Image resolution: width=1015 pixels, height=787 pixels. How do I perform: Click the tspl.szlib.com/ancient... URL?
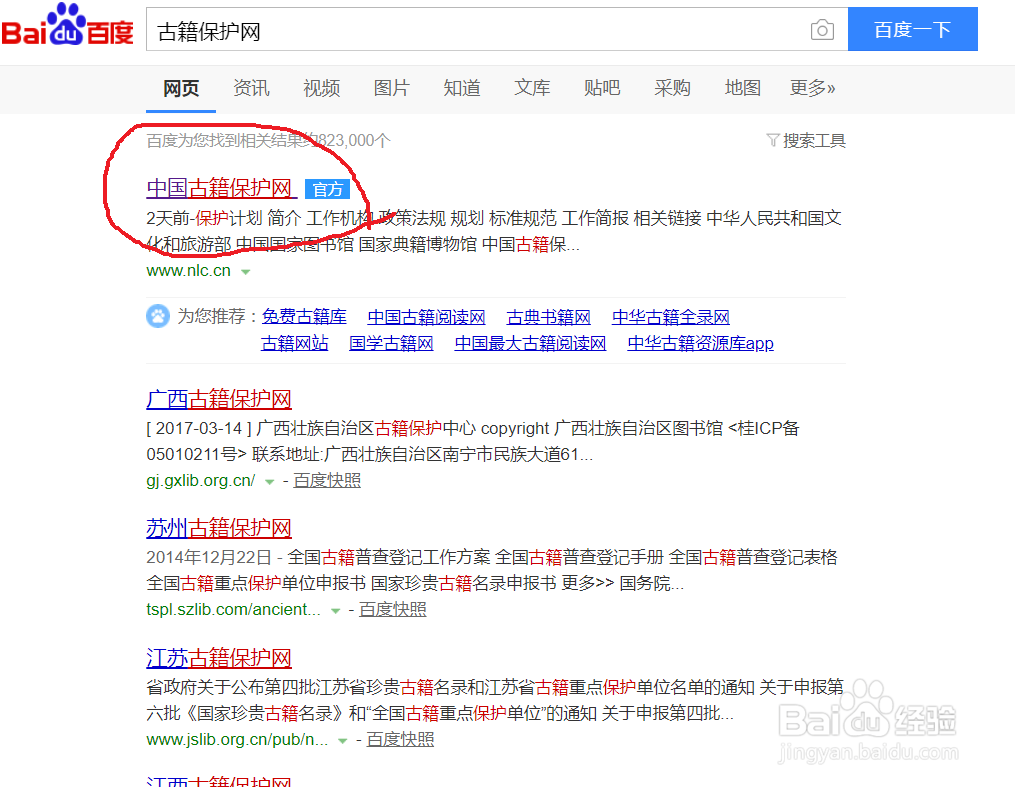pos(234,610)
